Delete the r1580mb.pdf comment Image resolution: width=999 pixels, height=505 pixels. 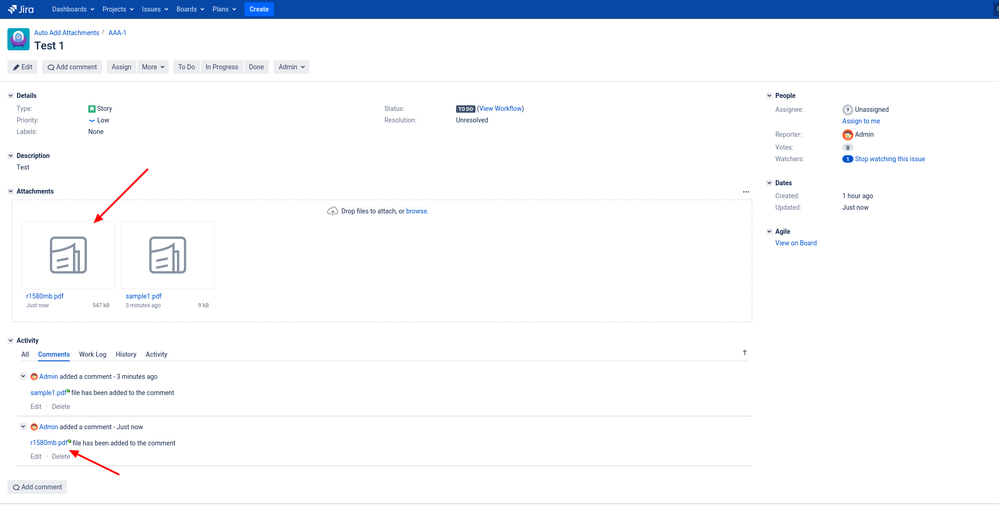click(61, 457)
